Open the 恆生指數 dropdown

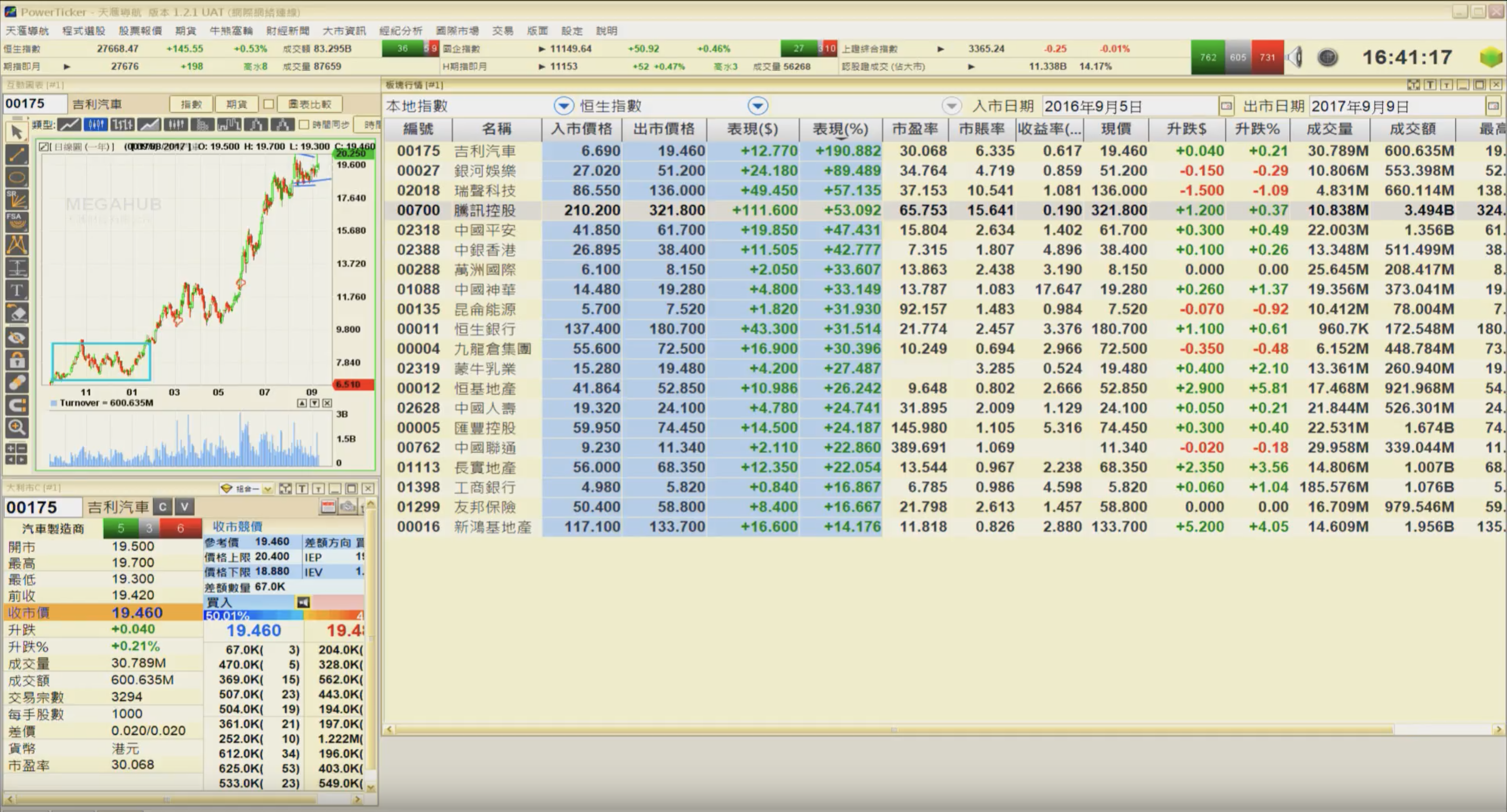(758, 106)
